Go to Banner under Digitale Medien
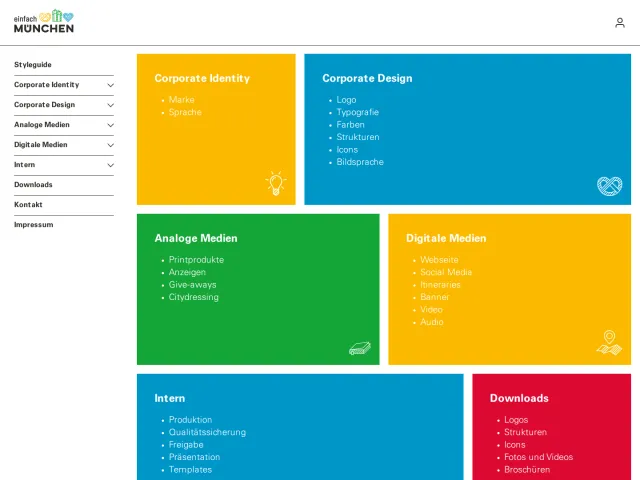The image size is (640, 480). click(435, 297)
